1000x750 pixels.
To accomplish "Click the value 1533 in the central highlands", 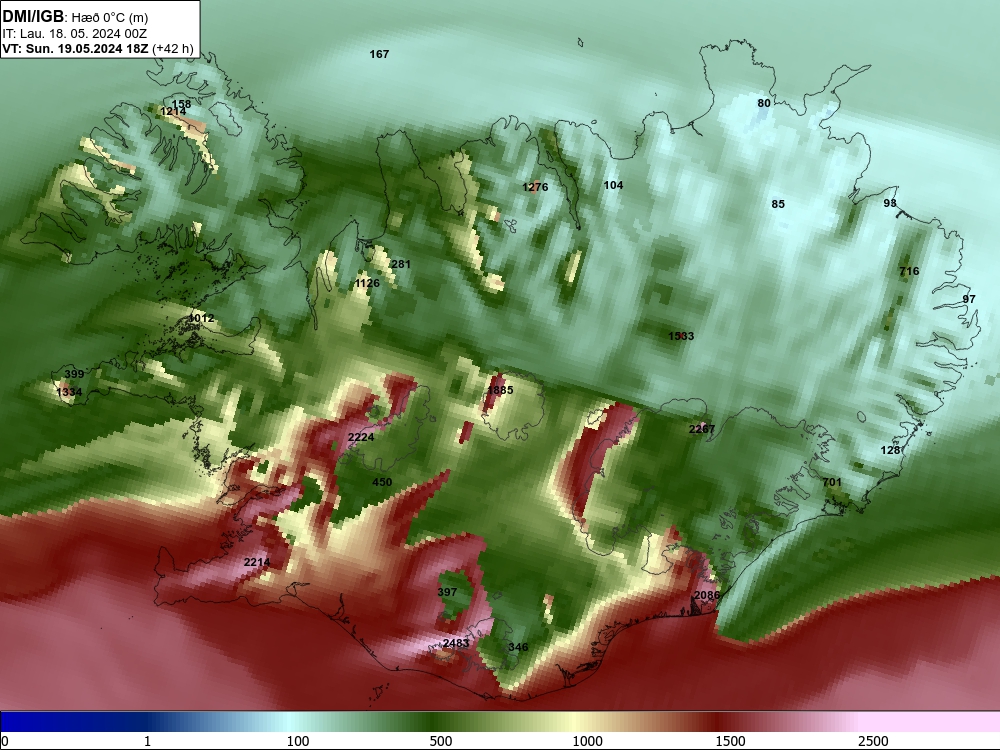I will coord(681,336).
